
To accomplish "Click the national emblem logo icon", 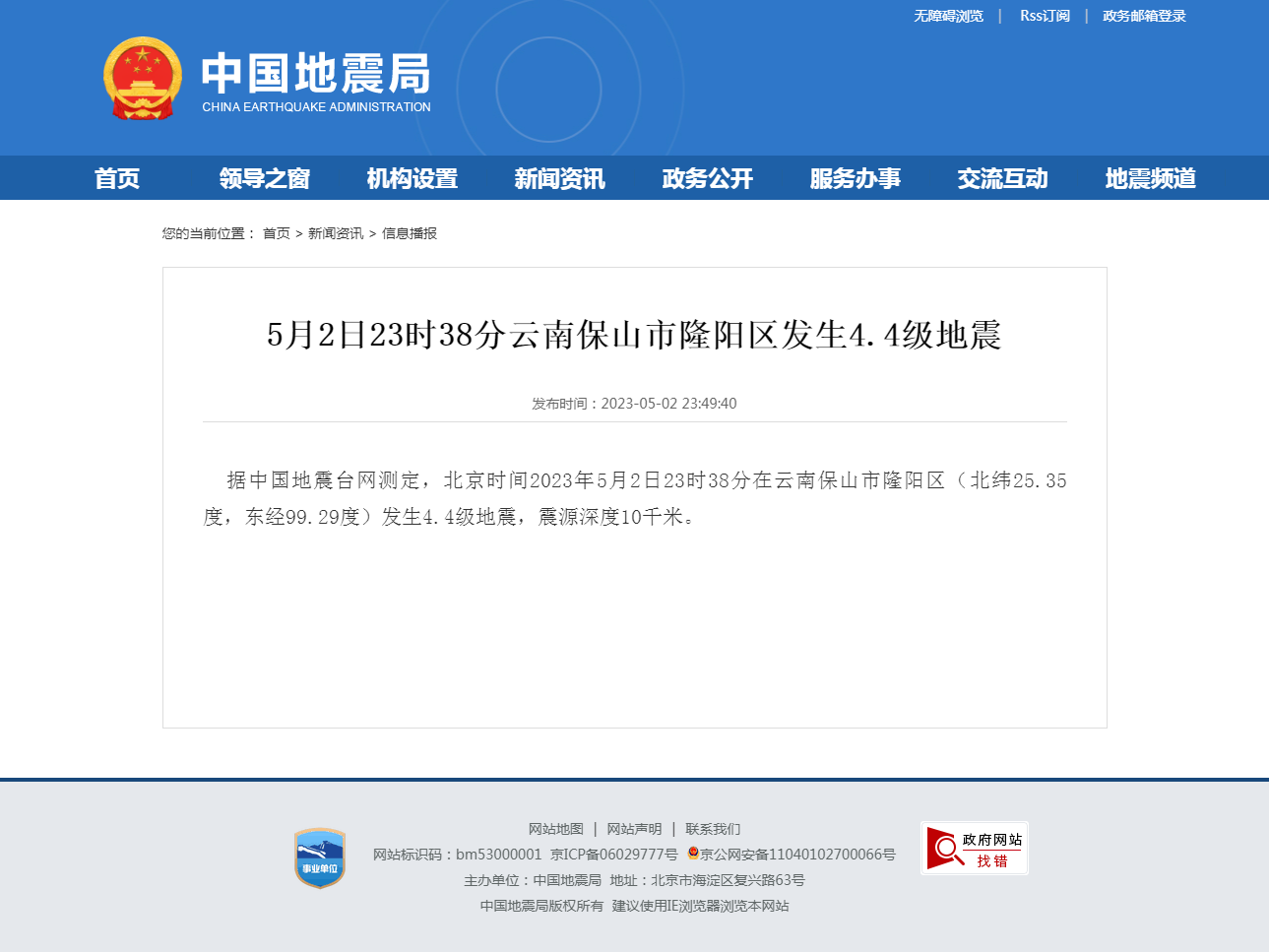I will point(143,79).
